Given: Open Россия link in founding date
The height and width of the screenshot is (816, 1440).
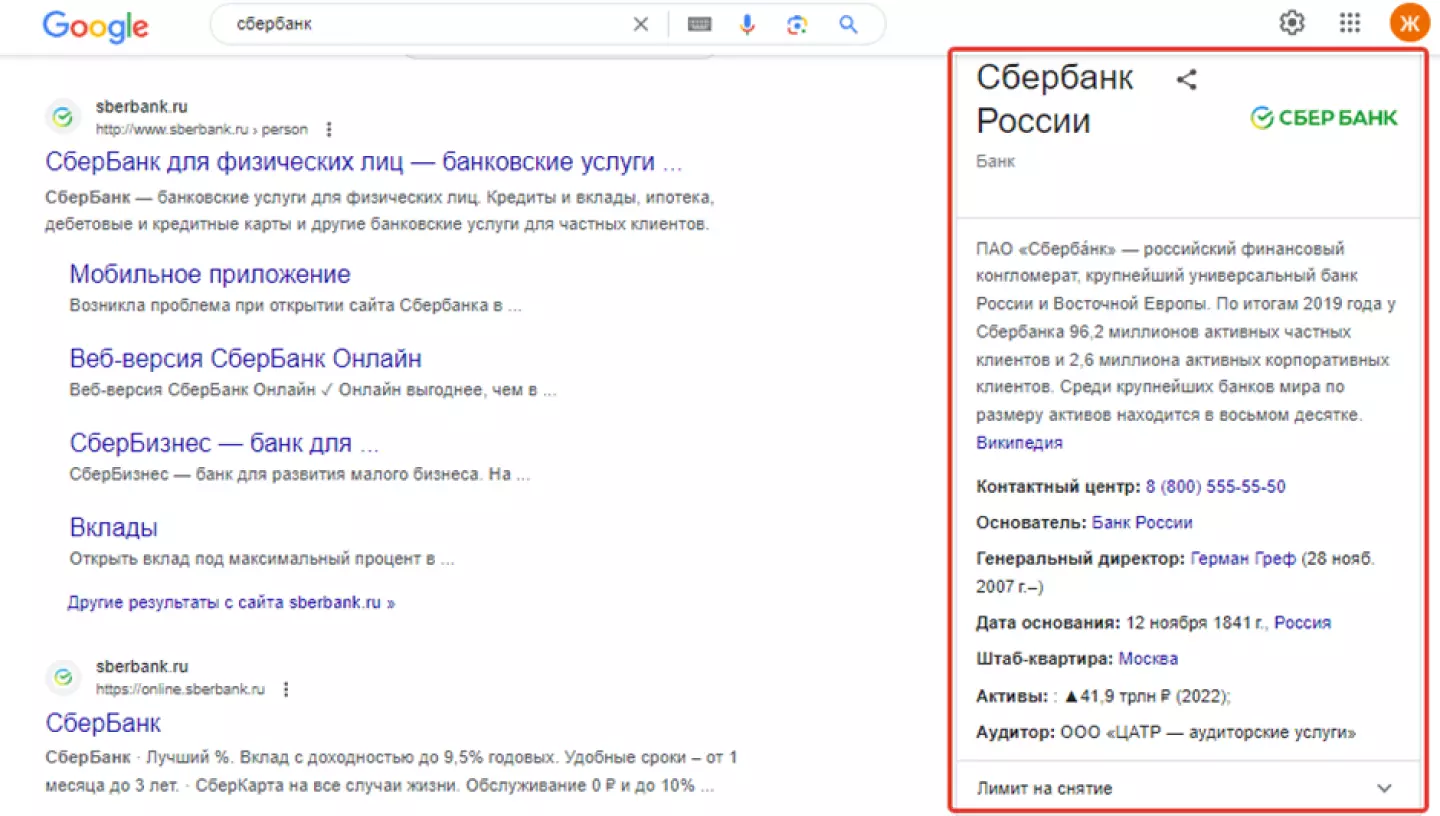Looking at the screenshot, I should click(1303, 622).
